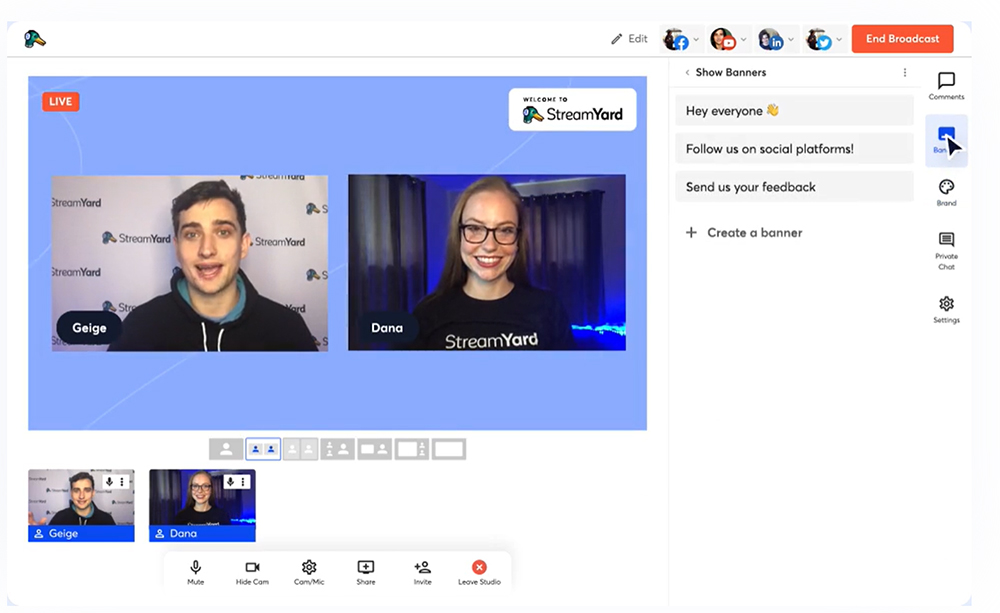
Task: Click the End Broadcast button
Action: click(x=902, y=39)
